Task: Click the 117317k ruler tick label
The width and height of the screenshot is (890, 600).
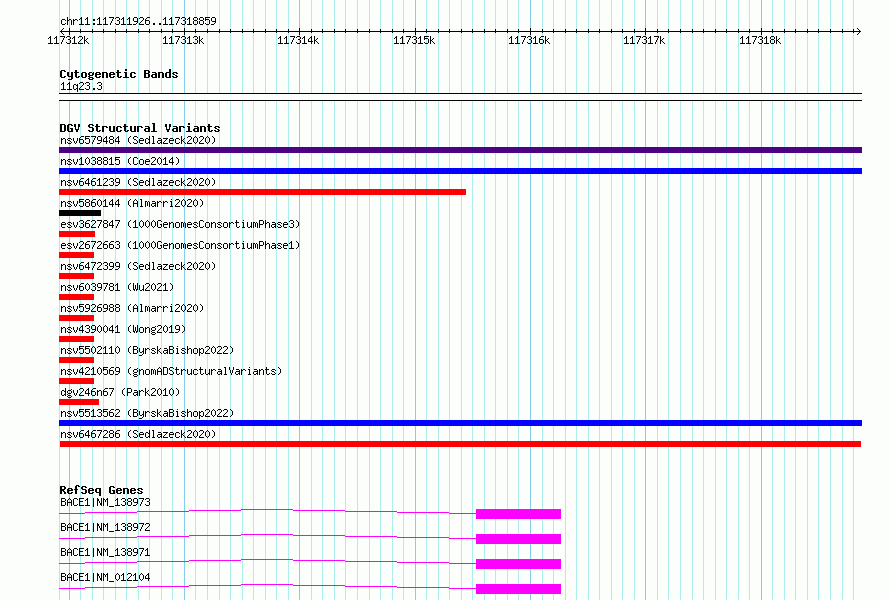Action: [x=644, y=40]
